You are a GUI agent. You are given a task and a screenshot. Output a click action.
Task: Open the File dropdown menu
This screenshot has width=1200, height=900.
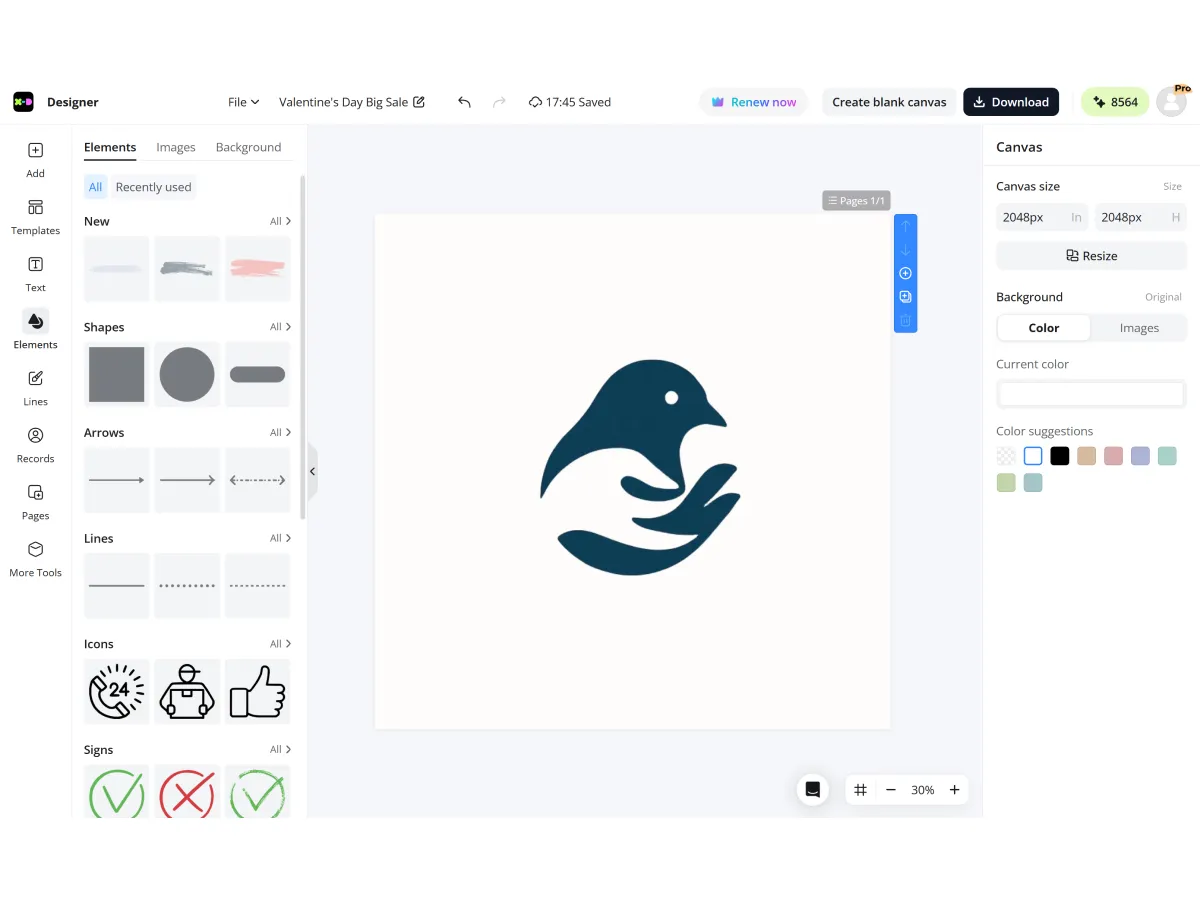click(x=243, y=102)
